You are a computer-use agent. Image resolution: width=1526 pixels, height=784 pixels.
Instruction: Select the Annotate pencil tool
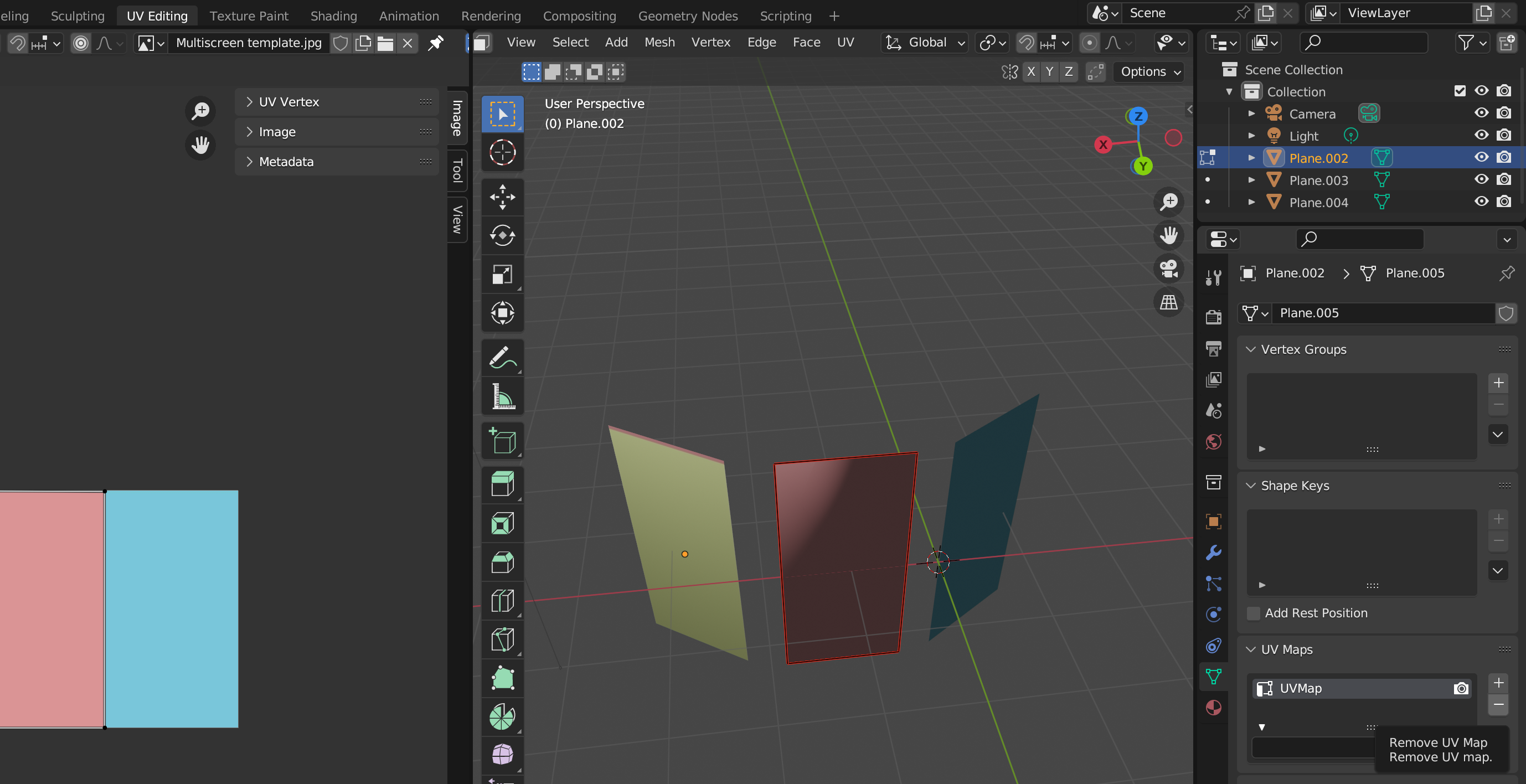pos(502,358)
